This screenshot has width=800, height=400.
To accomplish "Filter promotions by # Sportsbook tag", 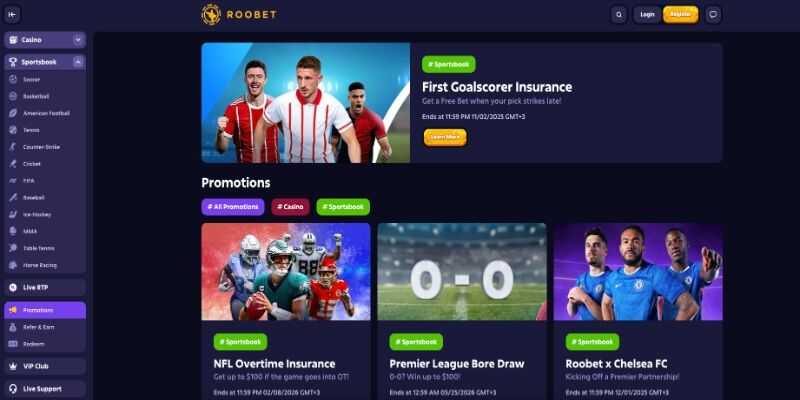I will (x=343, y=207).
